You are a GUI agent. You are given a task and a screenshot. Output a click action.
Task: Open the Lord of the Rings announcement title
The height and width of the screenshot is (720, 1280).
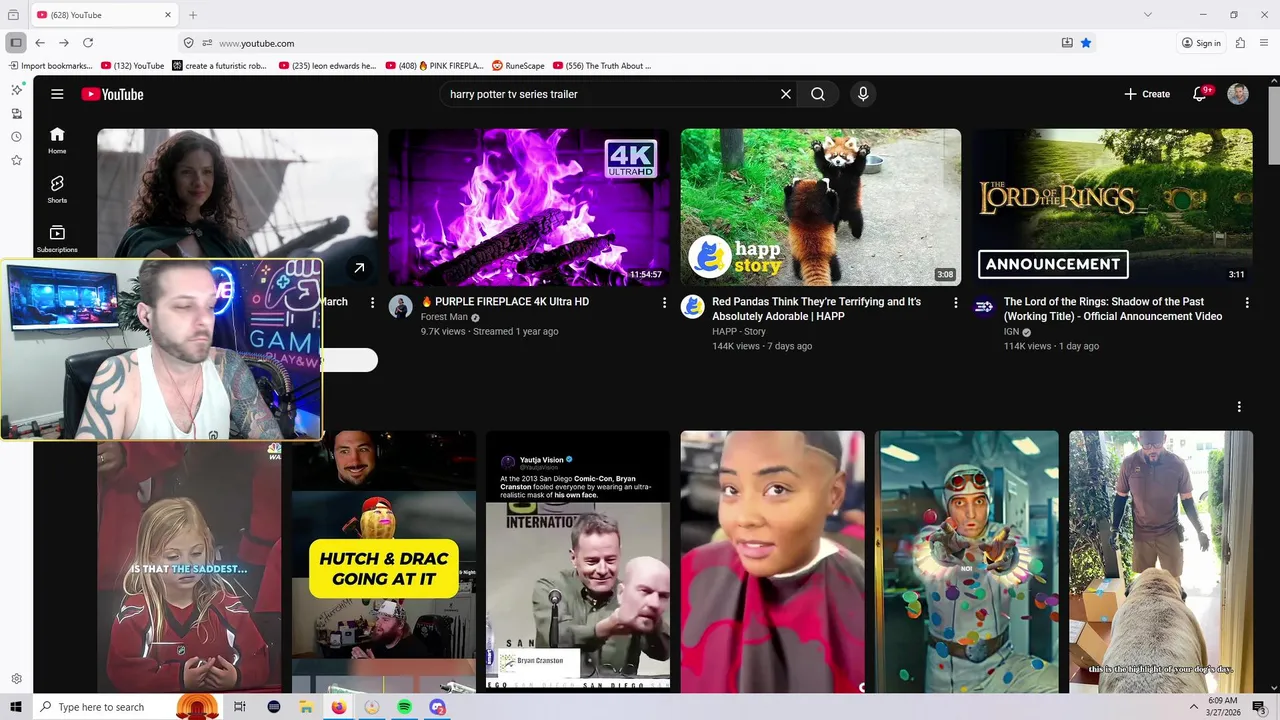[1113, 309]
